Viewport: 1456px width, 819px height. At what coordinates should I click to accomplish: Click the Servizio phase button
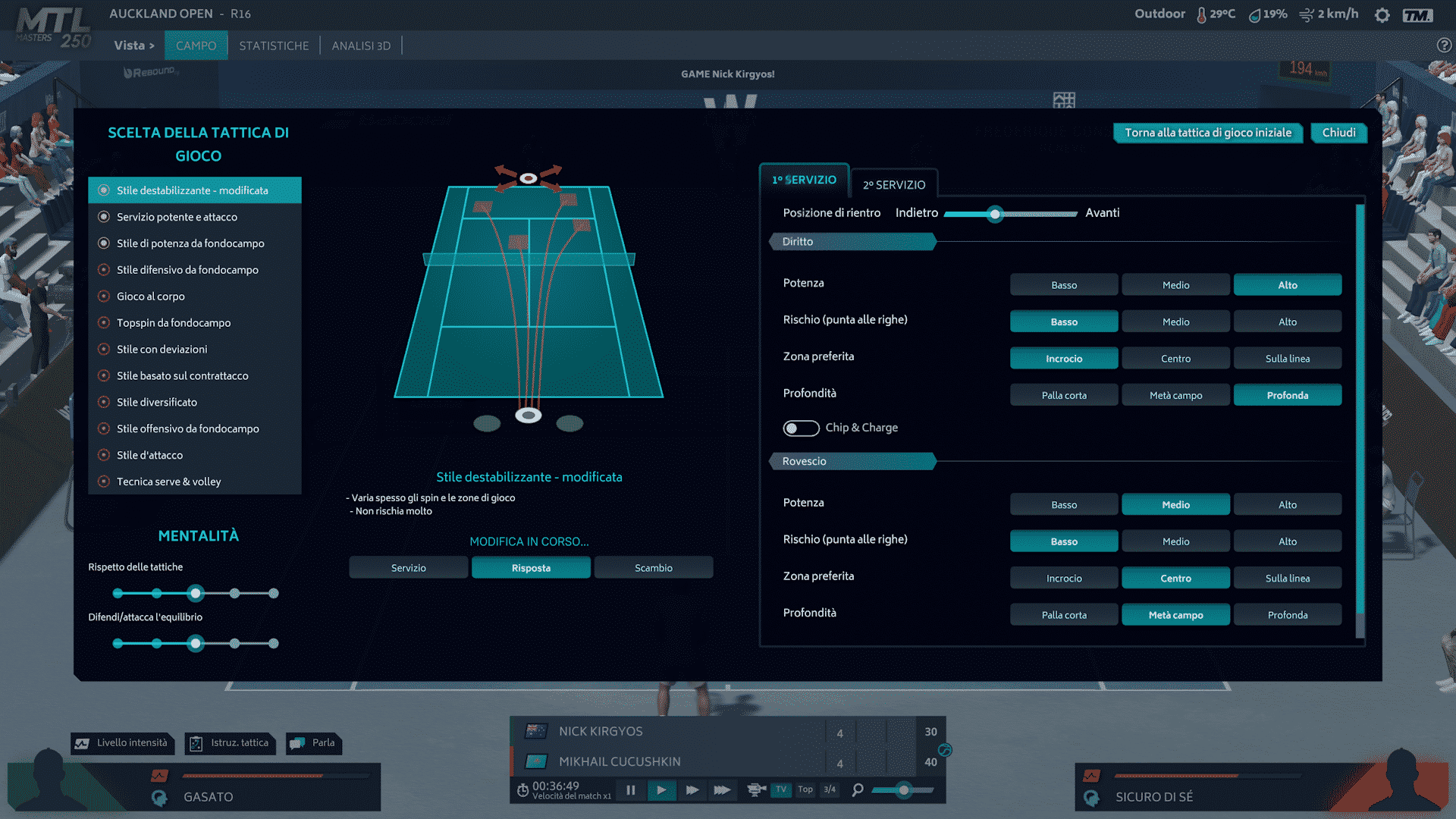408,567
